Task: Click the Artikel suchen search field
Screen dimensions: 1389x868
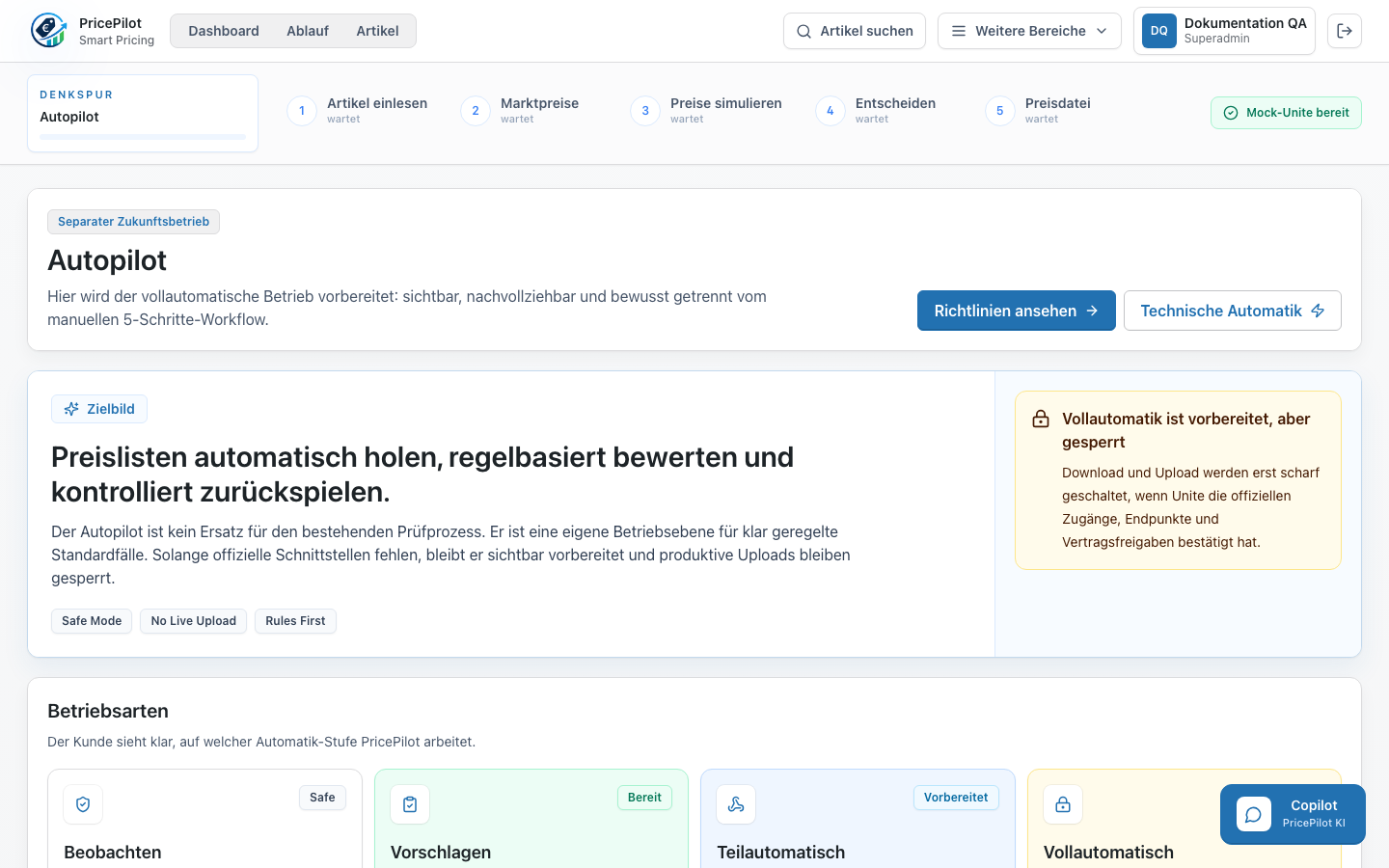Action: [855, 31]
